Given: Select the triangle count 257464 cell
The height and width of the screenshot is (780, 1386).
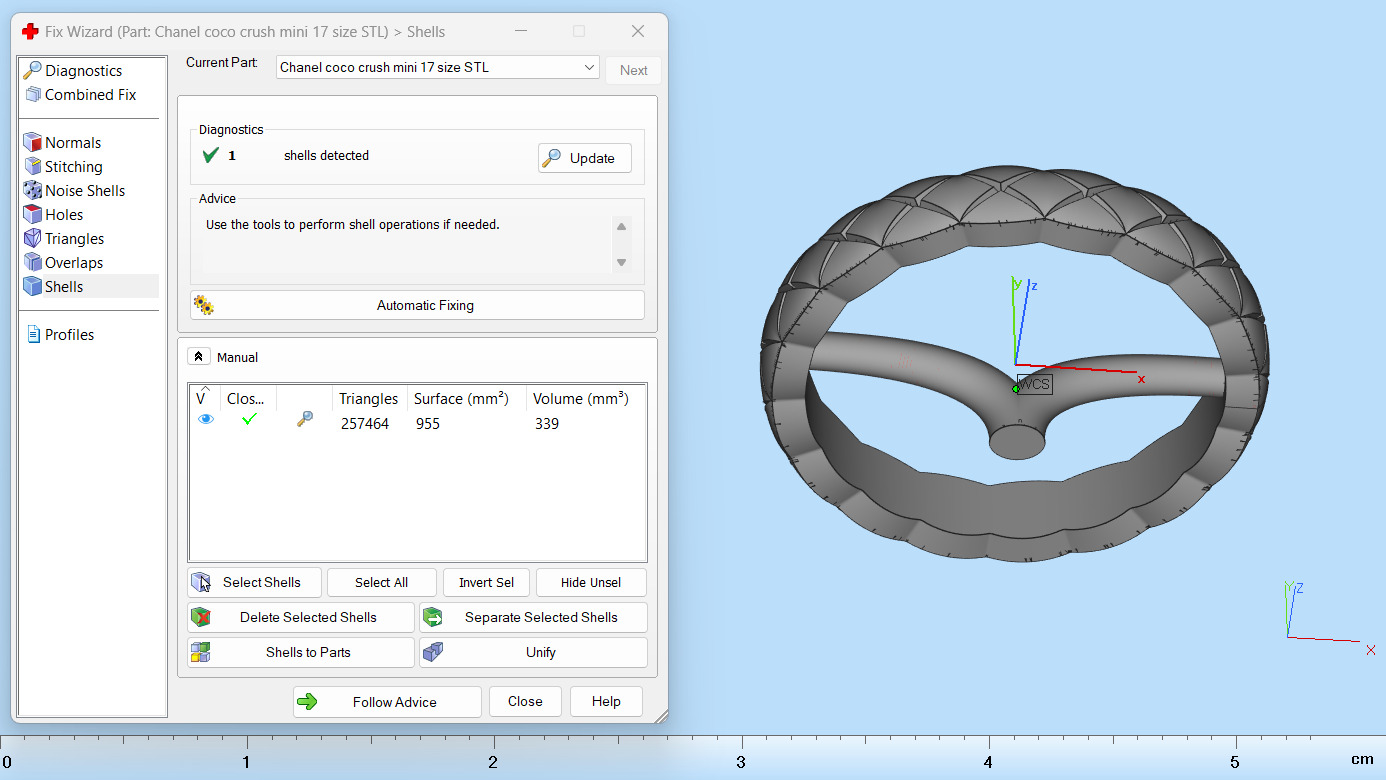Looking at the screenshot, I should pyautogui.click(x=364, y=424).
